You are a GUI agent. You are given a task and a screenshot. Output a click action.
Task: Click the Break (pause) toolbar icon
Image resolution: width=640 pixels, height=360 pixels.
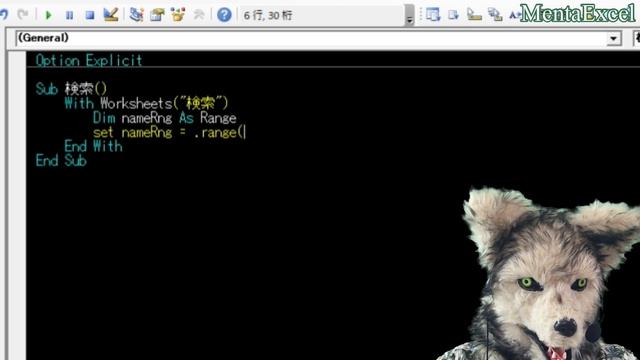69,16
